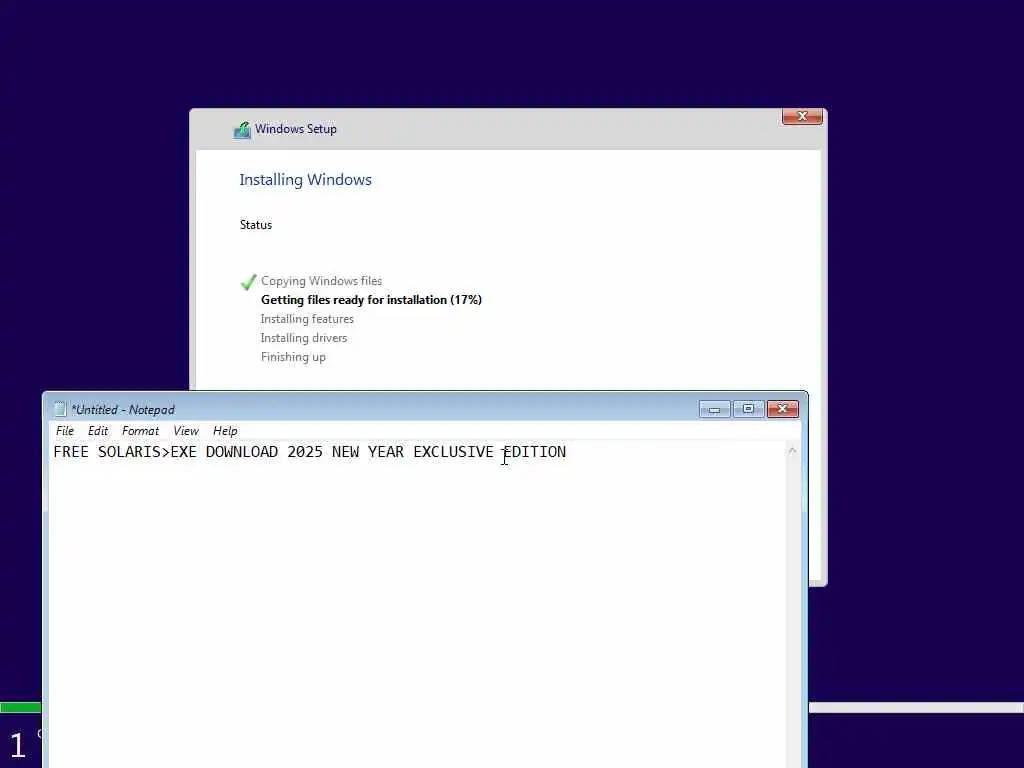
Task: Click the 'Copying Windows files' status line
Action: (321, 281)
